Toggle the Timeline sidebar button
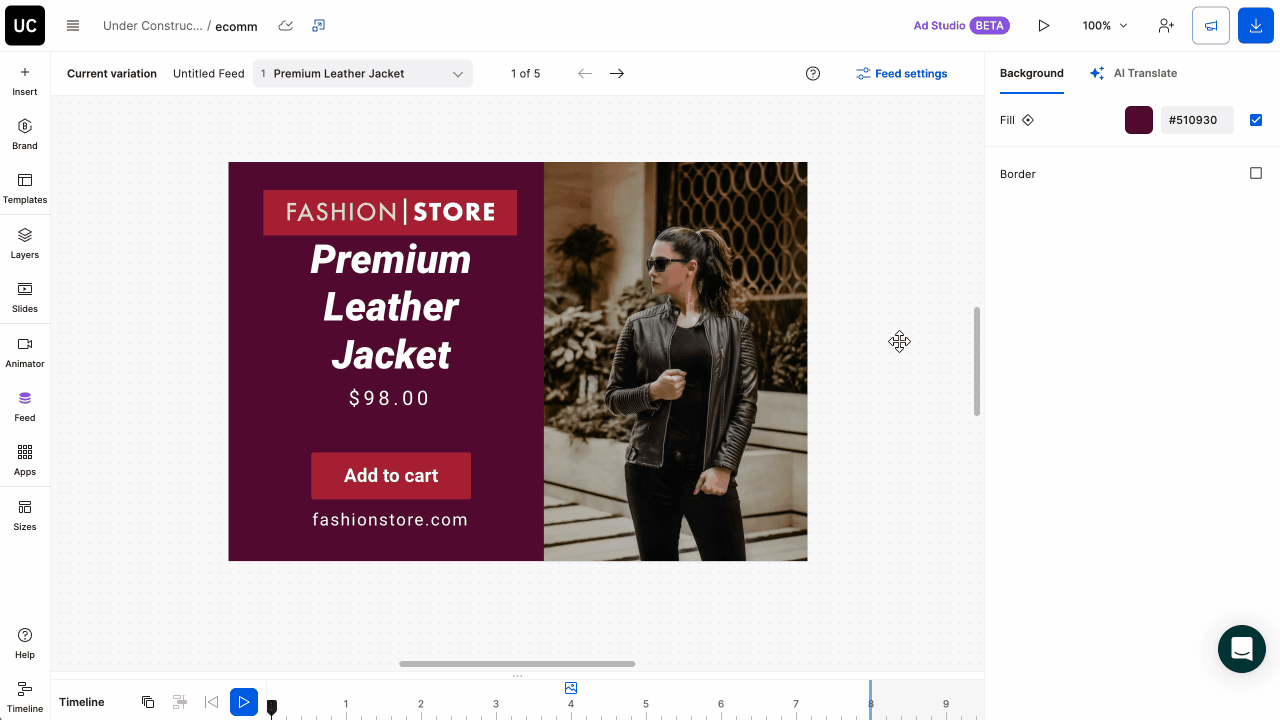 (x=25, y=697)
